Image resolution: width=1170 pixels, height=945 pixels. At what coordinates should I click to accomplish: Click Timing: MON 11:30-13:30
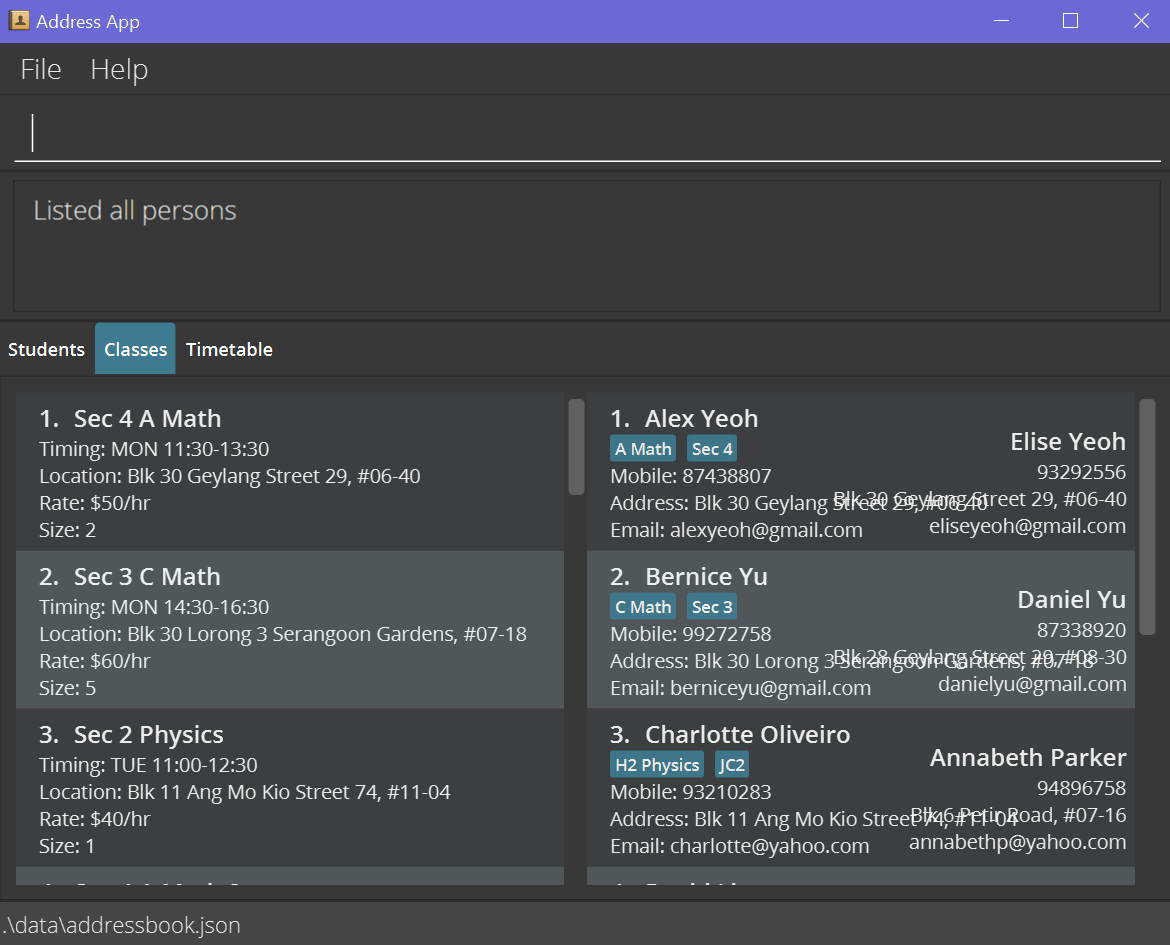tap(154, 449)
